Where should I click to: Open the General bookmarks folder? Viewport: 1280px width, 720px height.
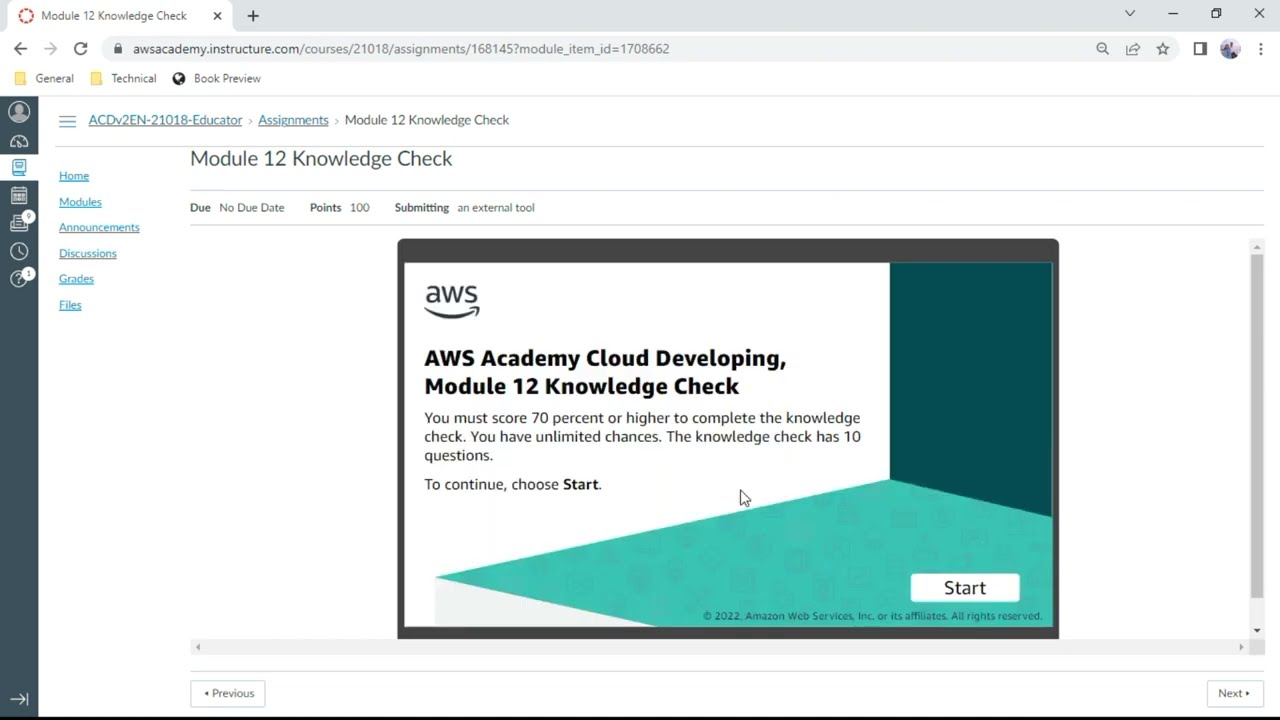tap(44, 78)
